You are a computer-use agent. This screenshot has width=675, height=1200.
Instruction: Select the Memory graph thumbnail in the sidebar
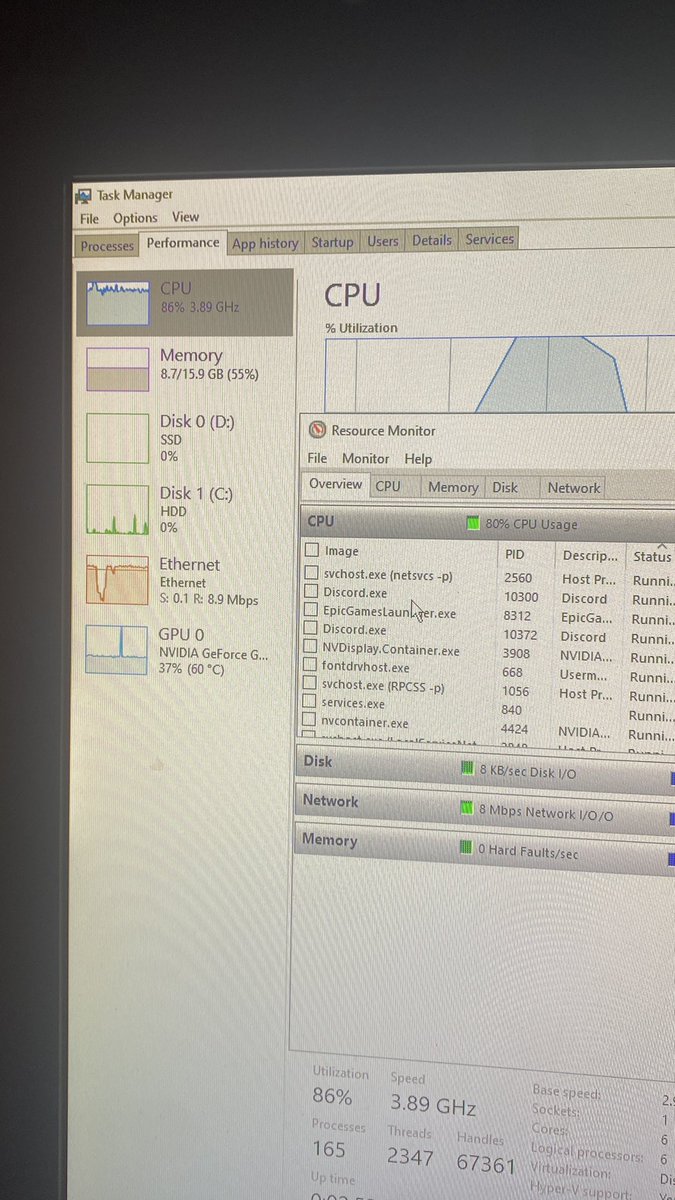point(118,369)
